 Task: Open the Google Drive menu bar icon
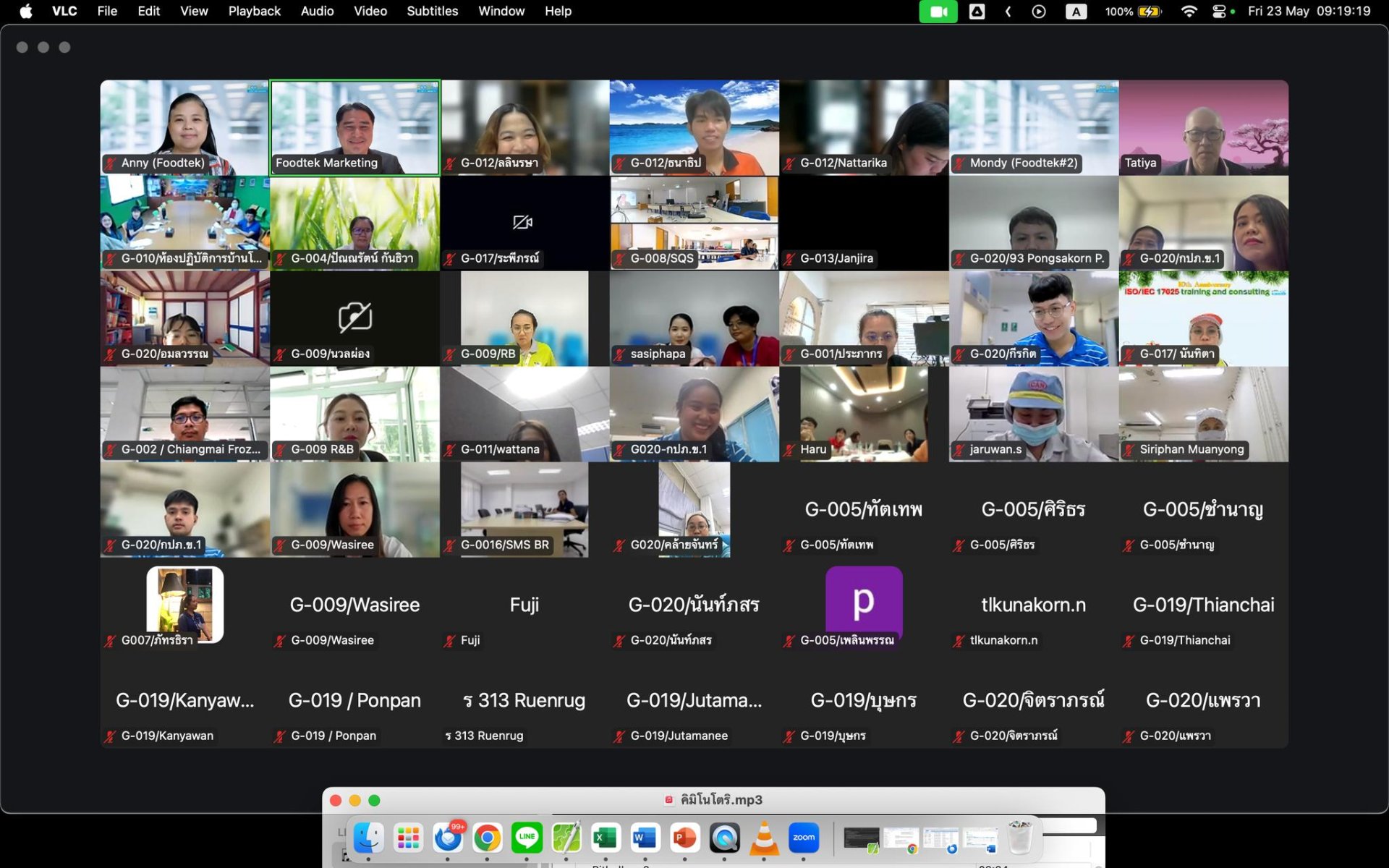pyautogui.click(x=977, y=11)
